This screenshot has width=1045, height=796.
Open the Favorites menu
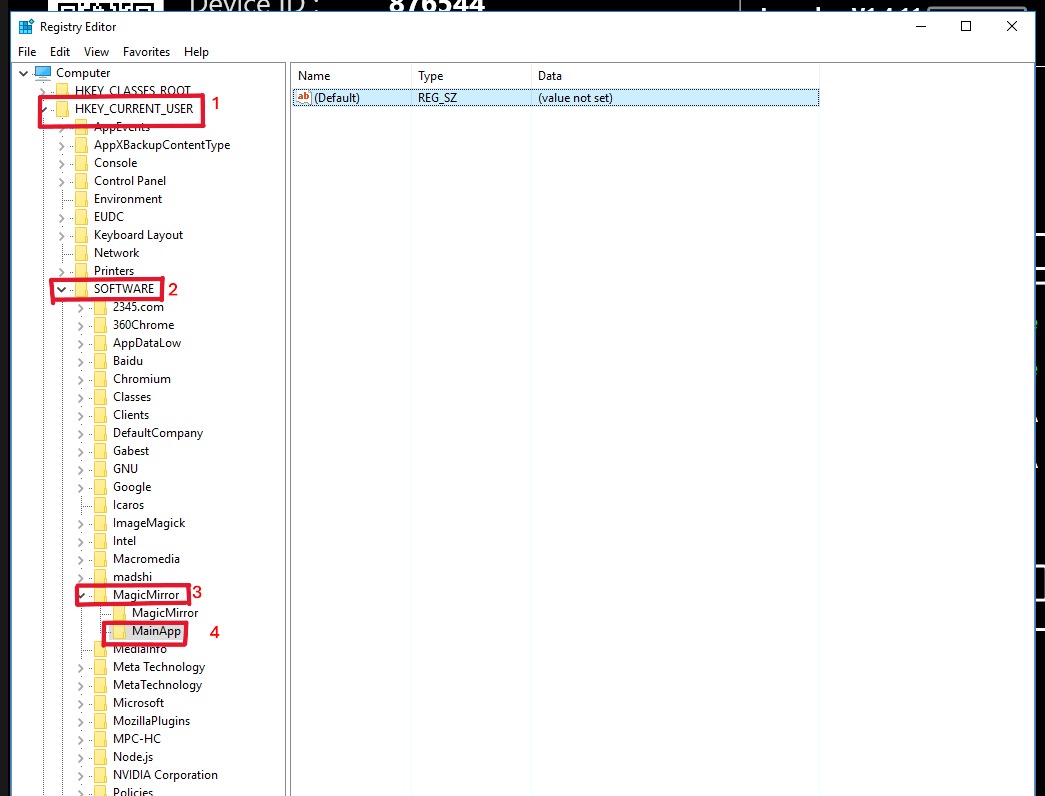[146, 52]
